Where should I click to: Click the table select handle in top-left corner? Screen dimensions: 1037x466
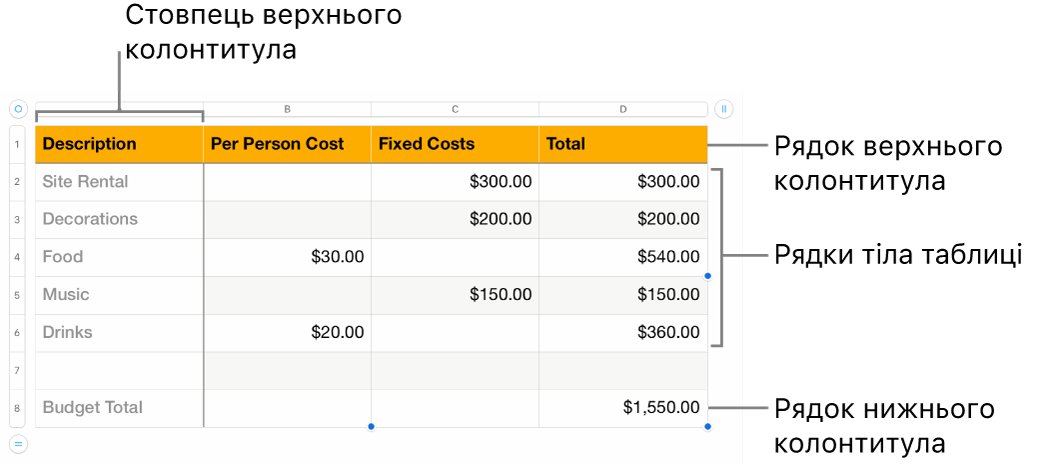17,108
